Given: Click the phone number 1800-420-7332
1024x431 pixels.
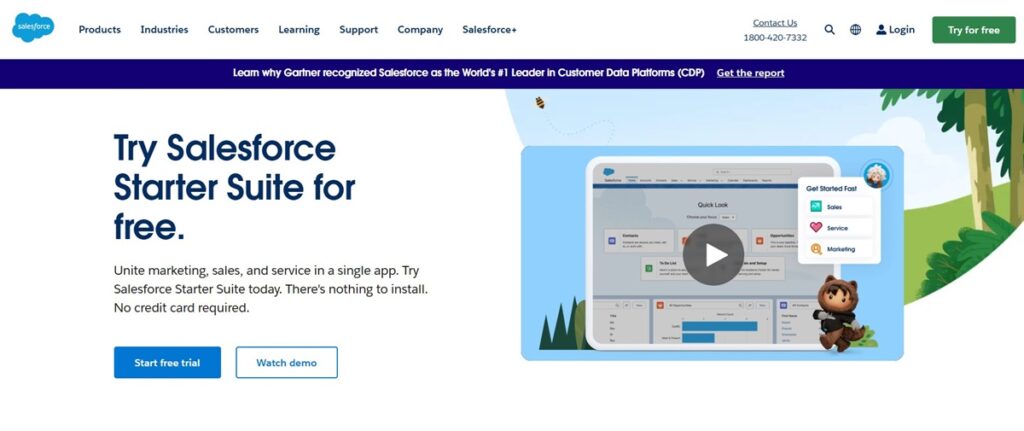Looking at the screenshot, I should coord(775,38).
